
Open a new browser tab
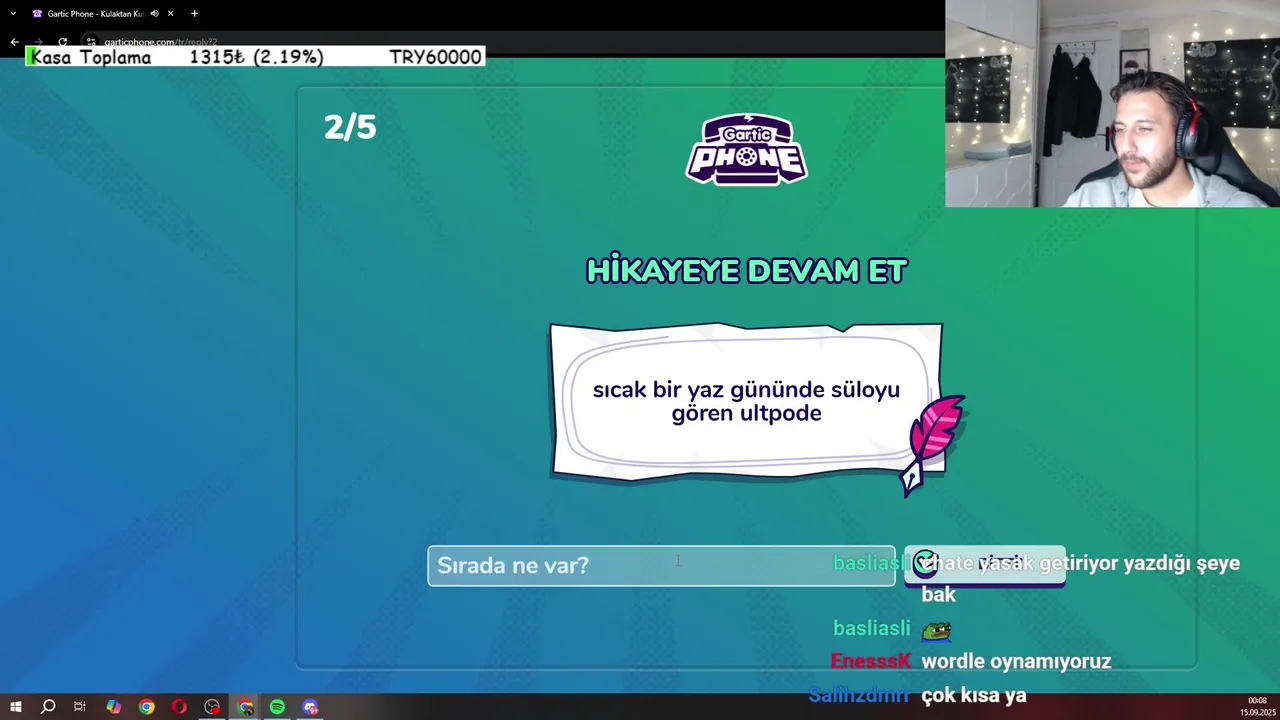[x=194, y=14]
